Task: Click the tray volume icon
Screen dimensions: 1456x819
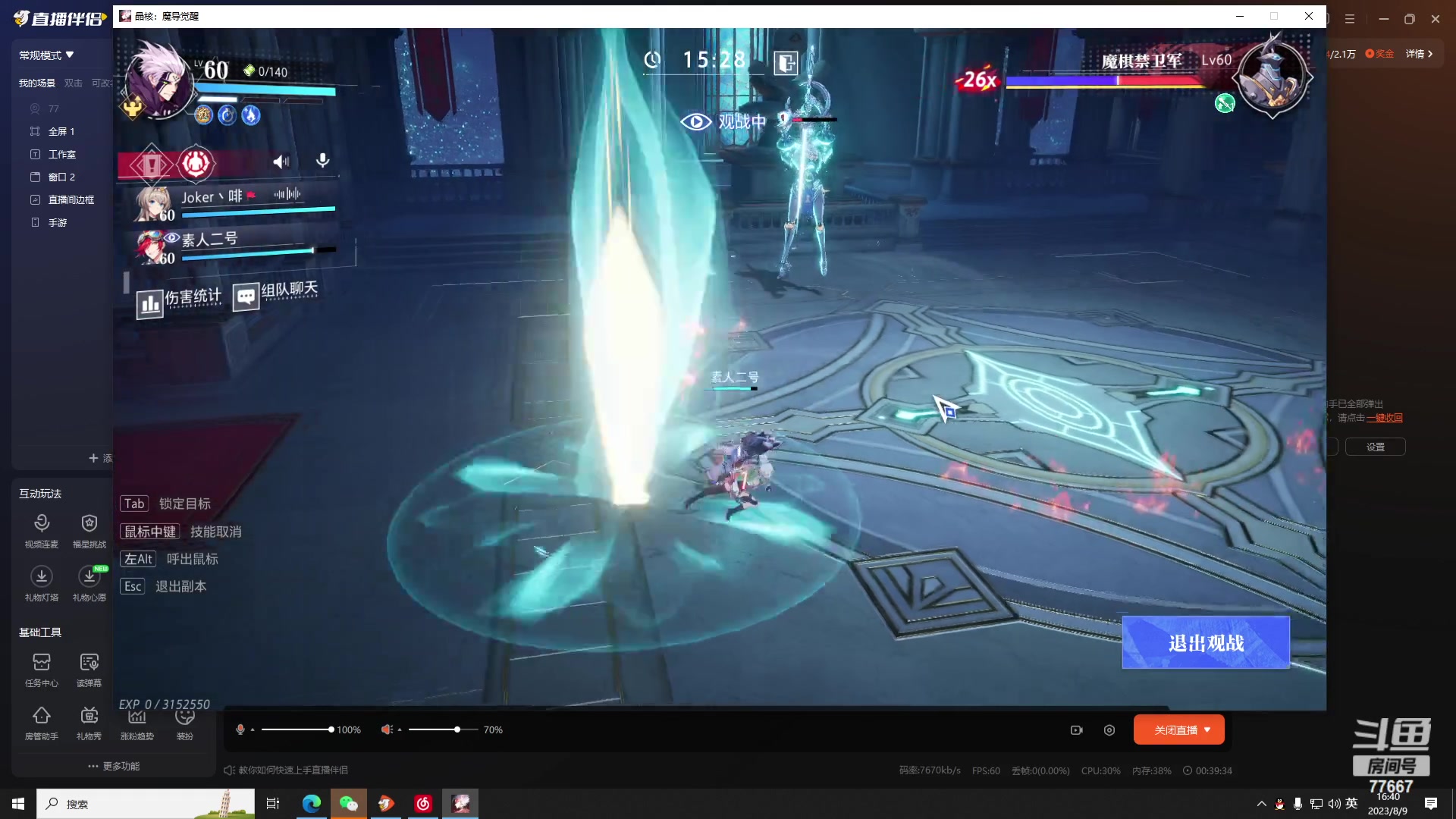Action: coord(1335,804)
